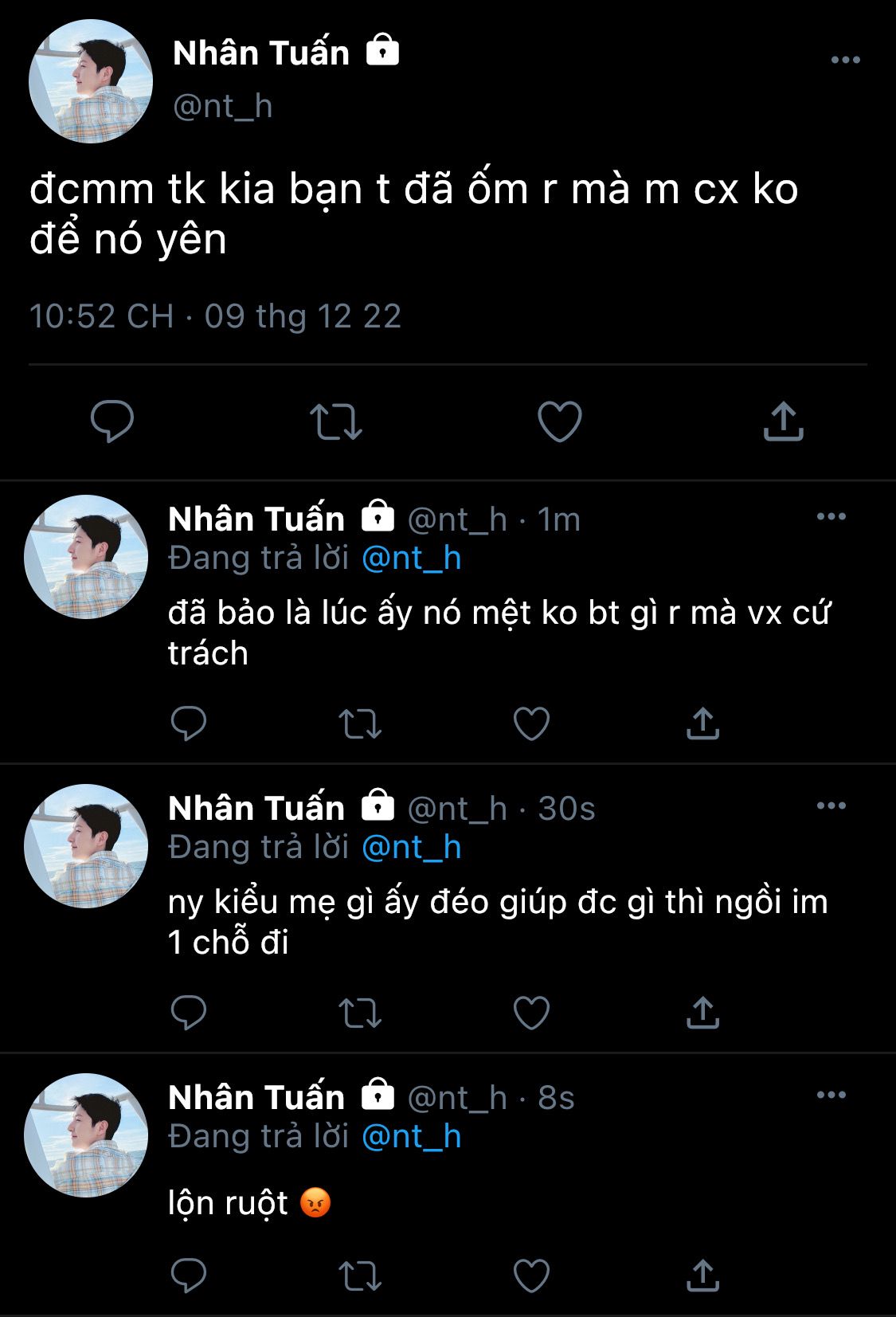
Task: Open the main tweet author's profile picture
Action: click(91, 81)
